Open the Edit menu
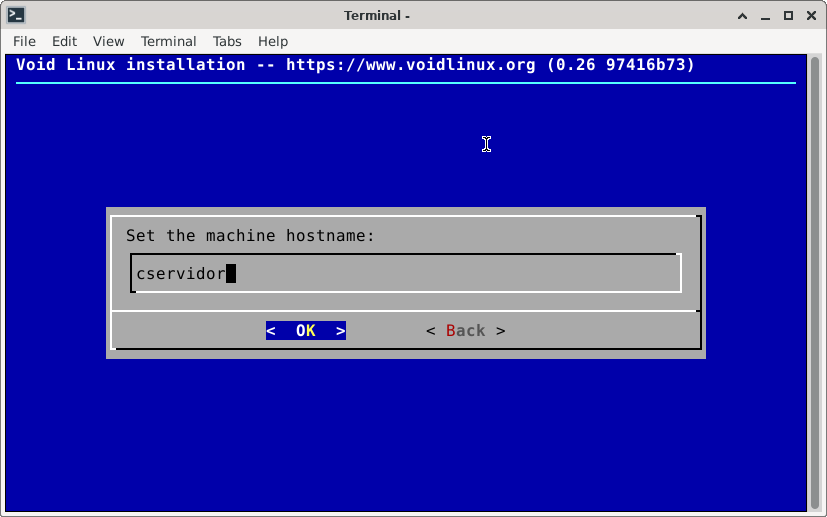 [64, 41]
